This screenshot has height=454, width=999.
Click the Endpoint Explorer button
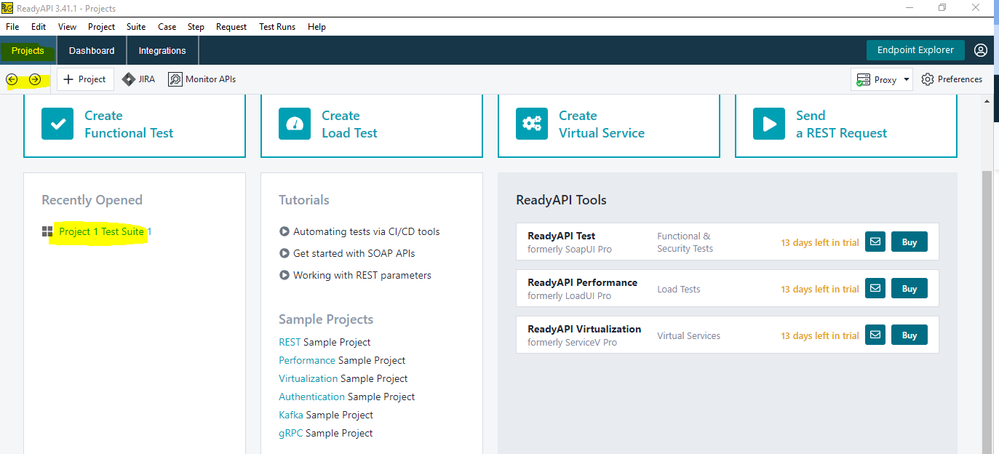coord(915,50)
